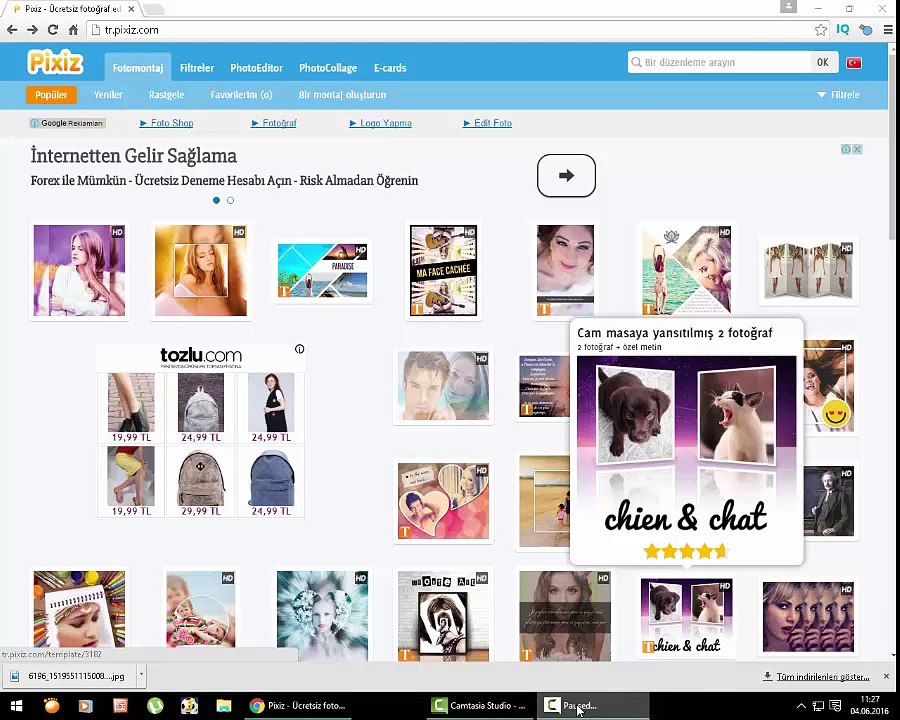Click the address bar tr.pixiz.com
Viewport: 900px width, 720px height.
coord(451,30)
